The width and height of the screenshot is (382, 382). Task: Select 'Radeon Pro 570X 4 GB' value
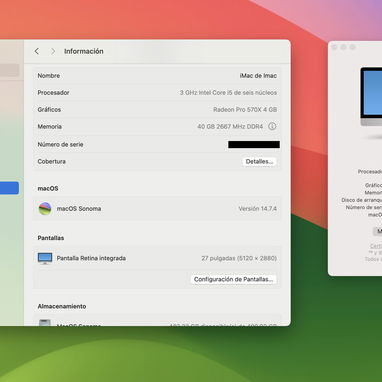point(245,110)
